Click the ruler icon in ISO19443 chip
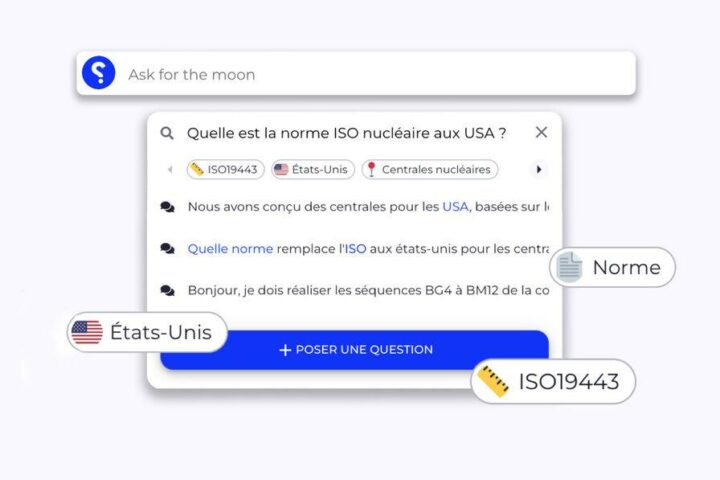The width and height of the screenshot is (720, 480). coord(197,169)
